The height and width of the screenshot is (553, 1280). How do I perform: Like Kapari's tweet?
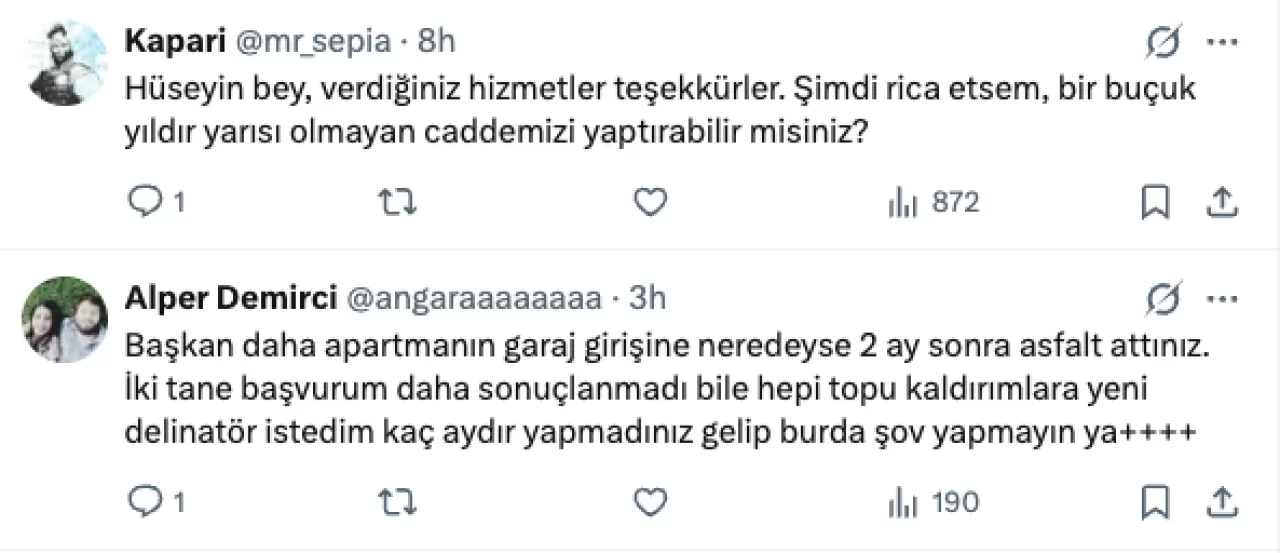pyautogui.click(x=651, y=203)
